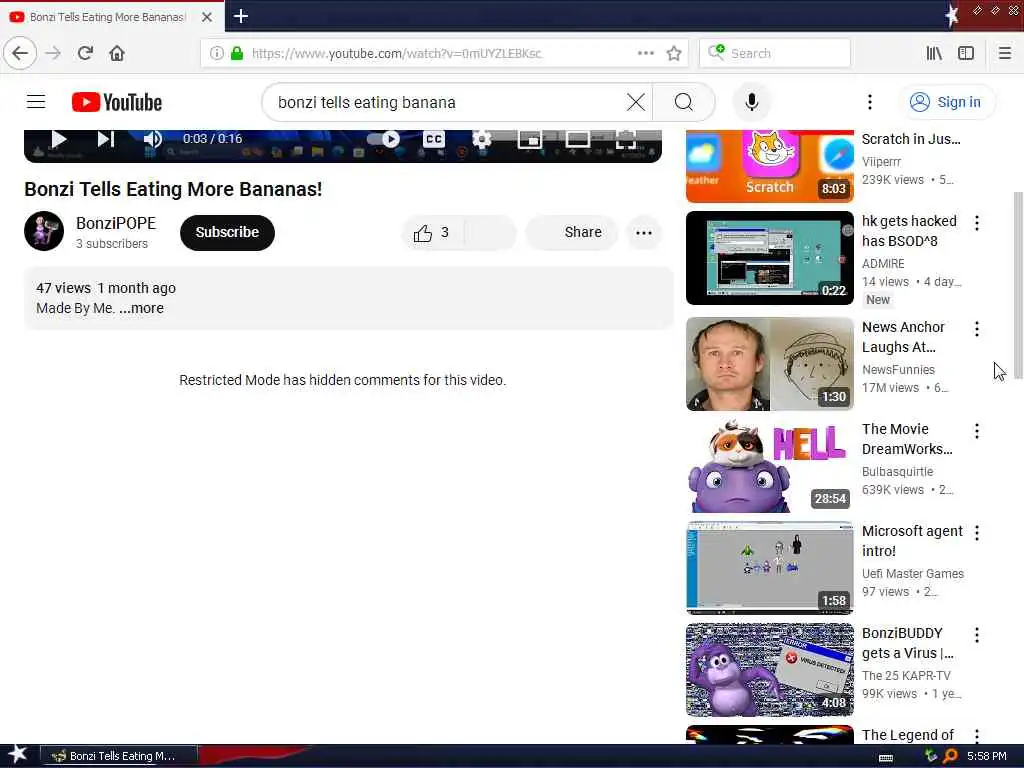The height and width of the screenshot is (768, 1024).
Task: Open options for BonziBUDDY gets a Virus
Action: tap(976, 635)
